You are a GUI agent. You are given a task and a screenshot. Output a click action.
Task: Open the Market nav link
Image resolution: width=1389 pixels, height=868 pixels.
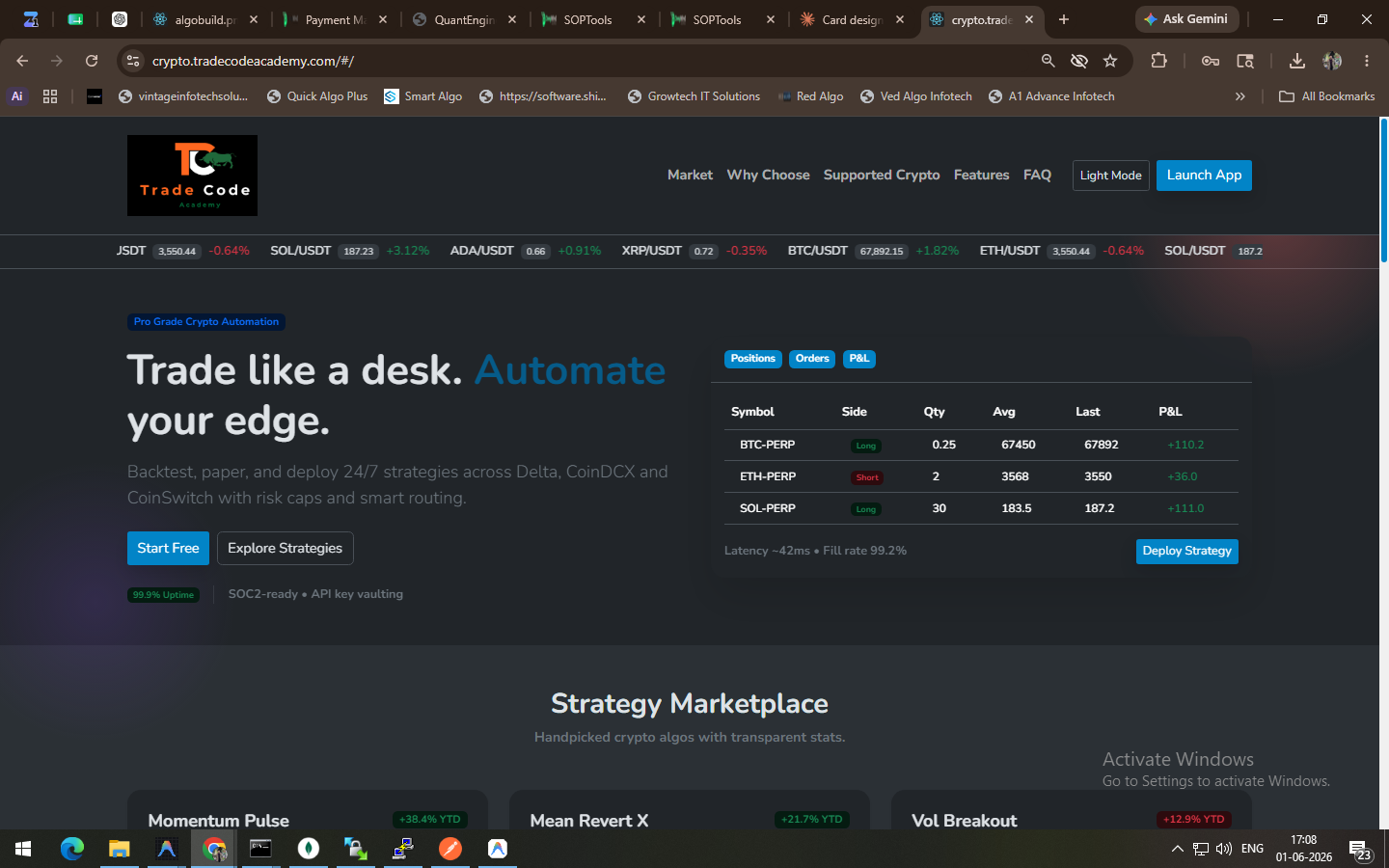690,175
